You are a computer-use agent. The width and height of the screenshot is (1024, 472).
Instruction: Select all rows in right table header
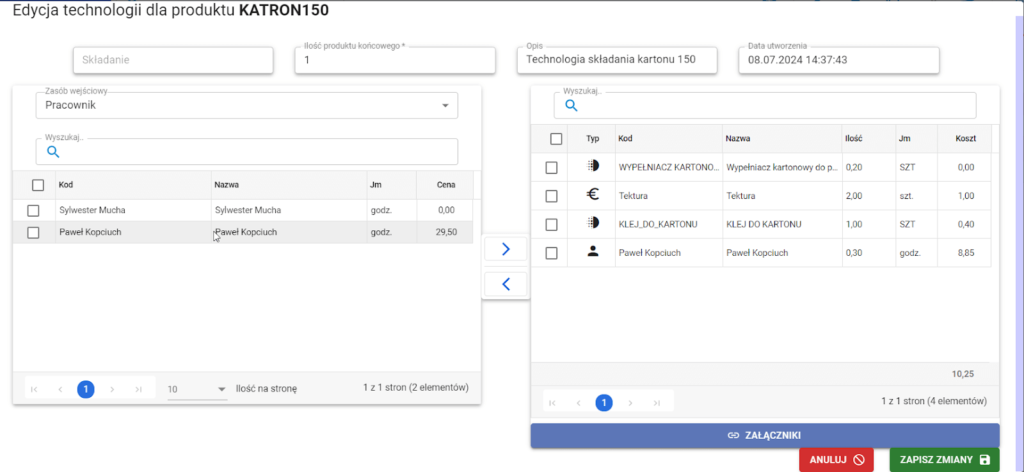pyautogui.click(x=556, y=139)
